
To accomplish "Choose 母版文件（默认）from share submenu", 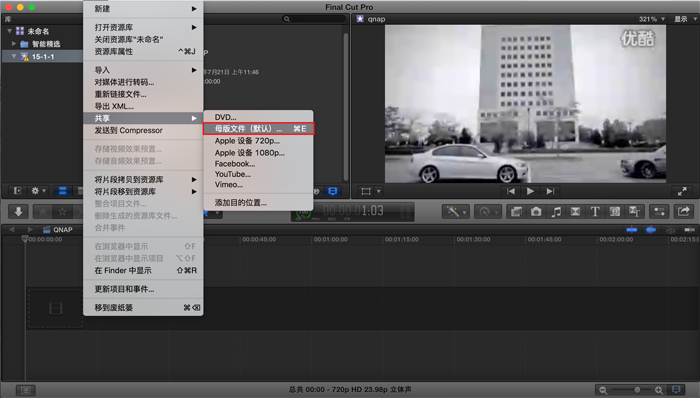I will click(x=259, y=129).
